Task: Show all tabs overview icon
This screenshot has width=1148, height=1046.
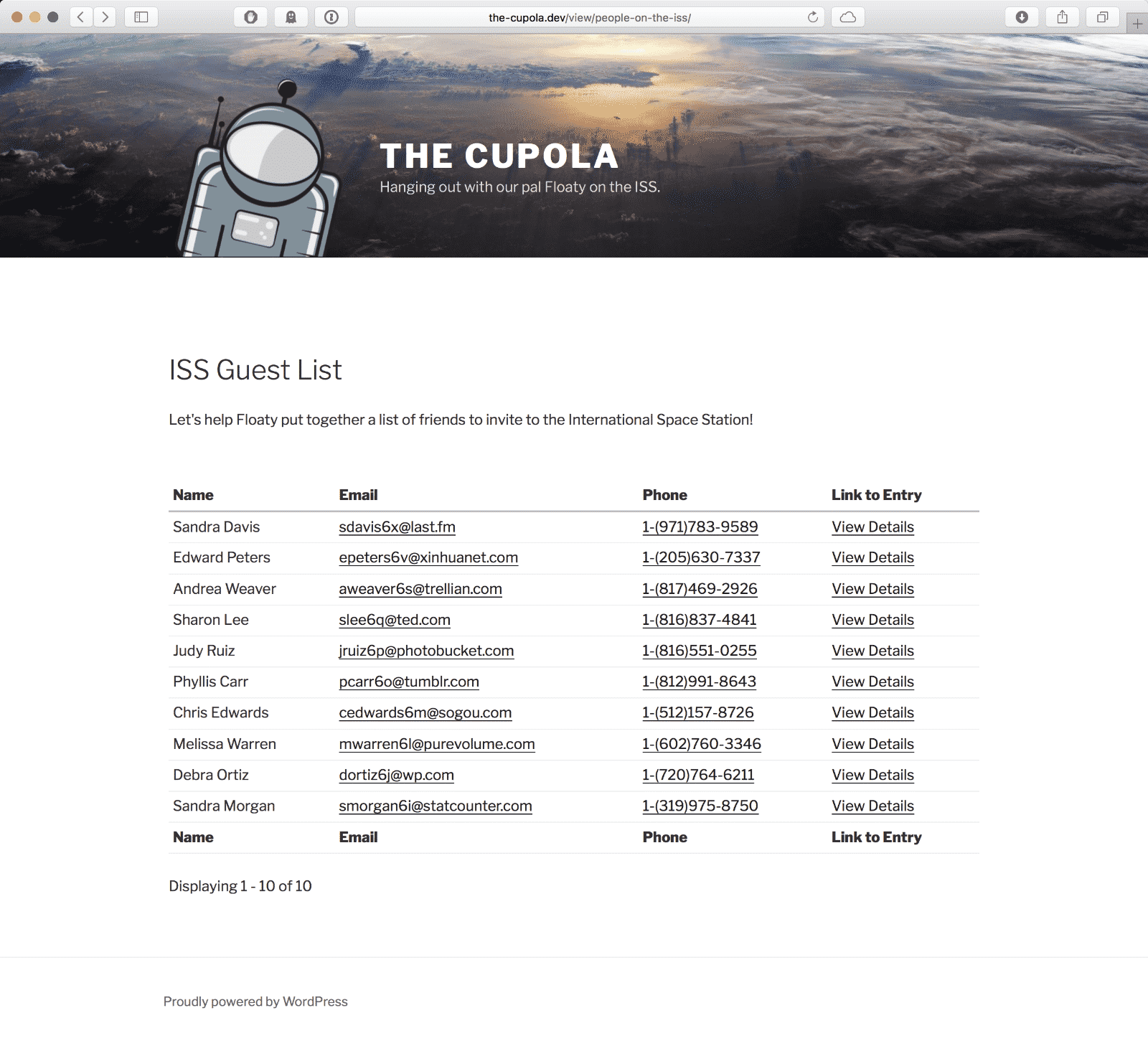Action: coord(1103,17)
